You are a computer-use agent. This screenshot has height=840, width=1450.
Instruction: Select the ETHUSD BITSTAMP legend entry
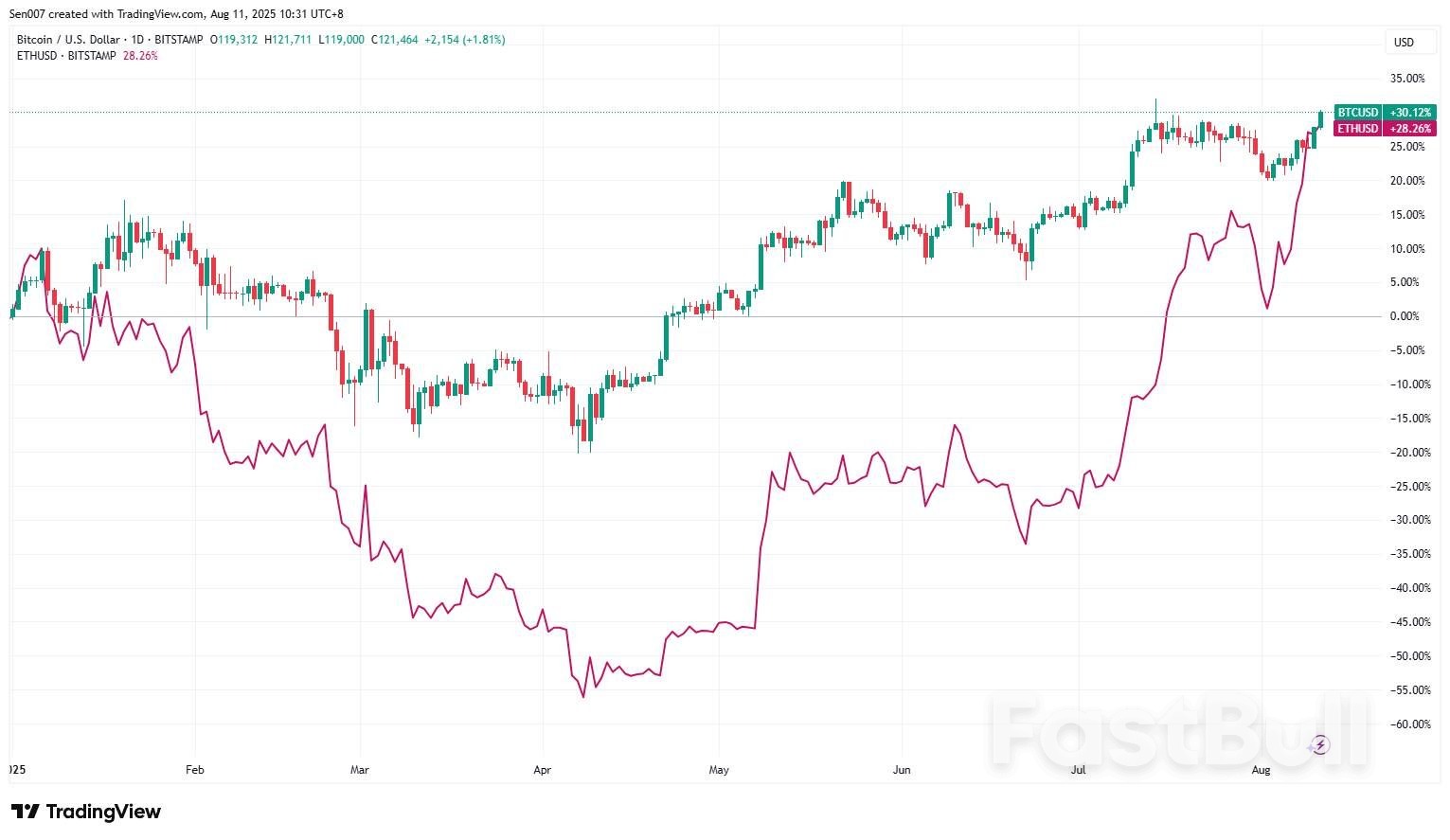coord(66,56)
